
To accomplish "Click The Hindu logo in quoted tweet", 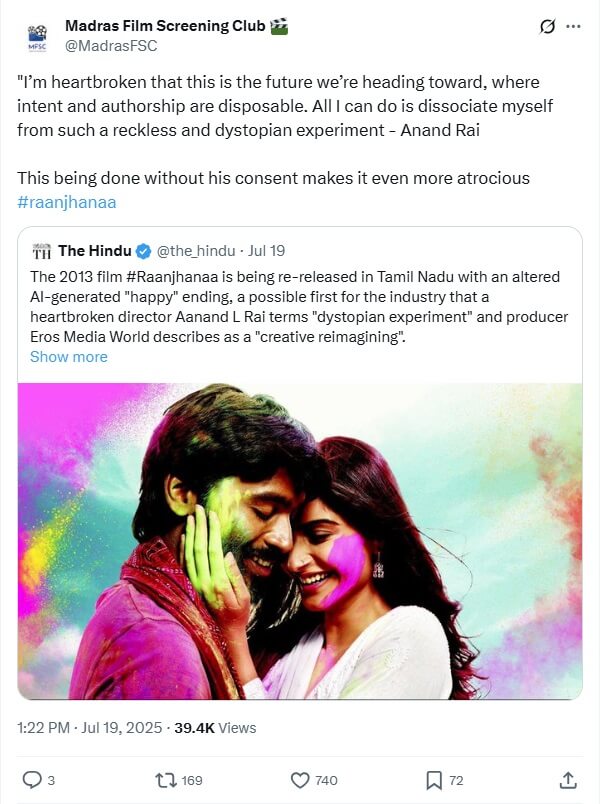I will point(42,251).
